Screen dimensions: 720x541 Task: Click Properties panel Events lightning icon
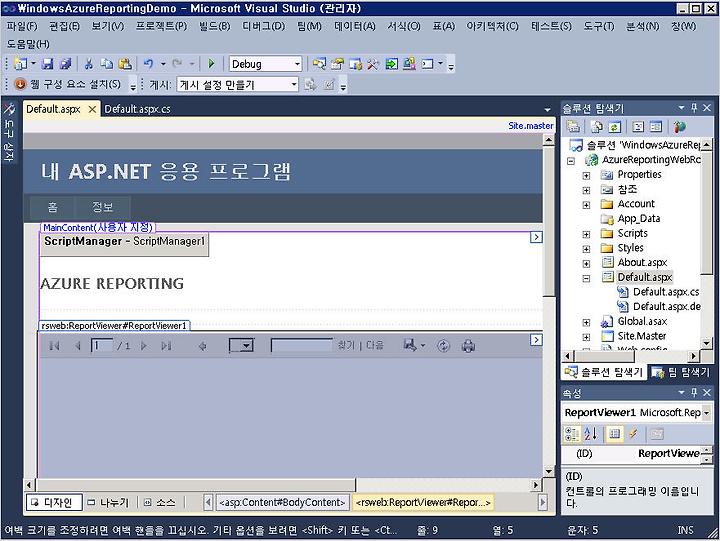[x=634, y=434]
